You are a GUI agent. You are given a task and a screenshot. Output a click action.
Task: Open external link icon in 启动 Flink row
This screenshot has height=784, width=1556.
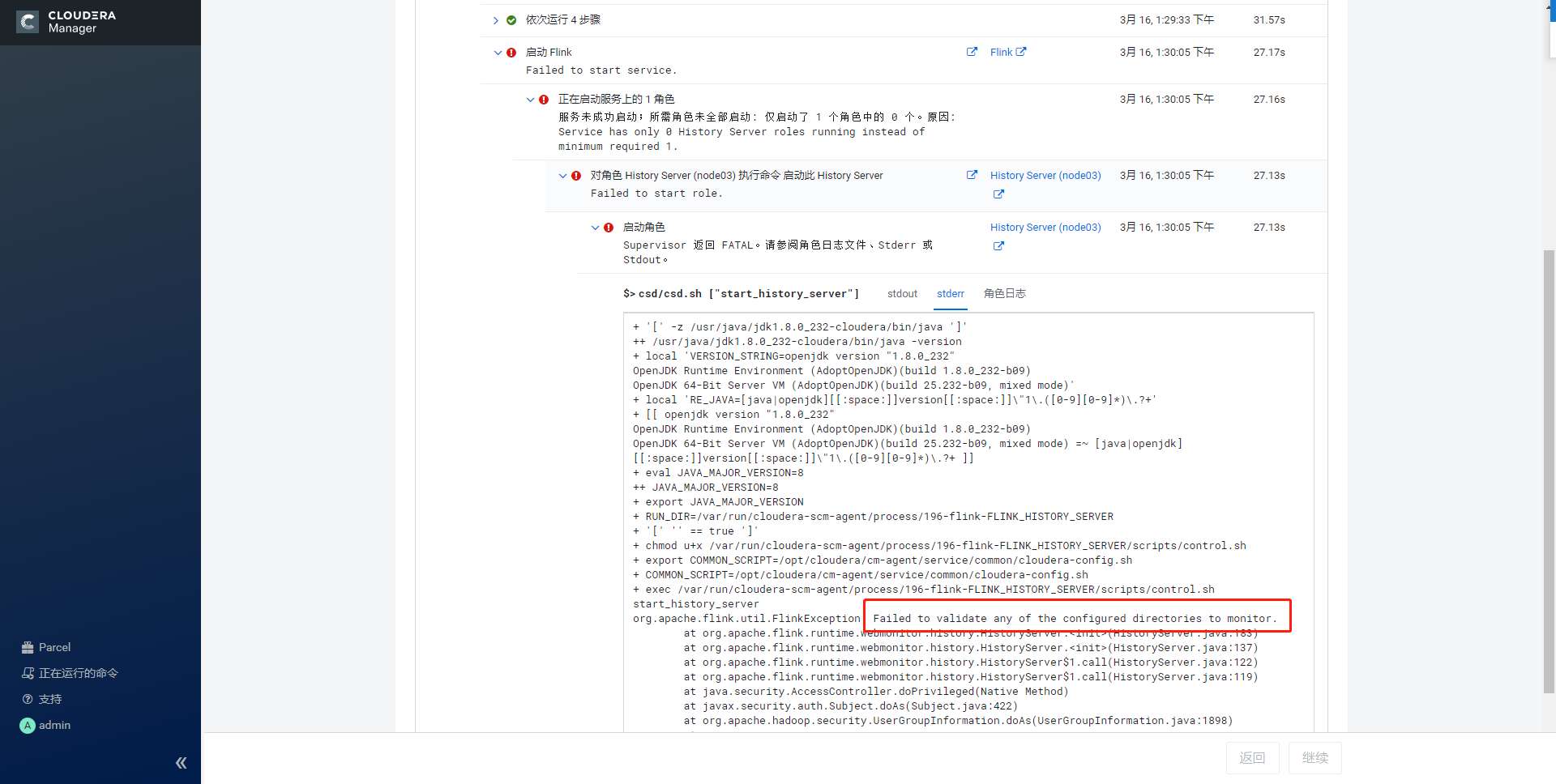[x=972, y=52]
